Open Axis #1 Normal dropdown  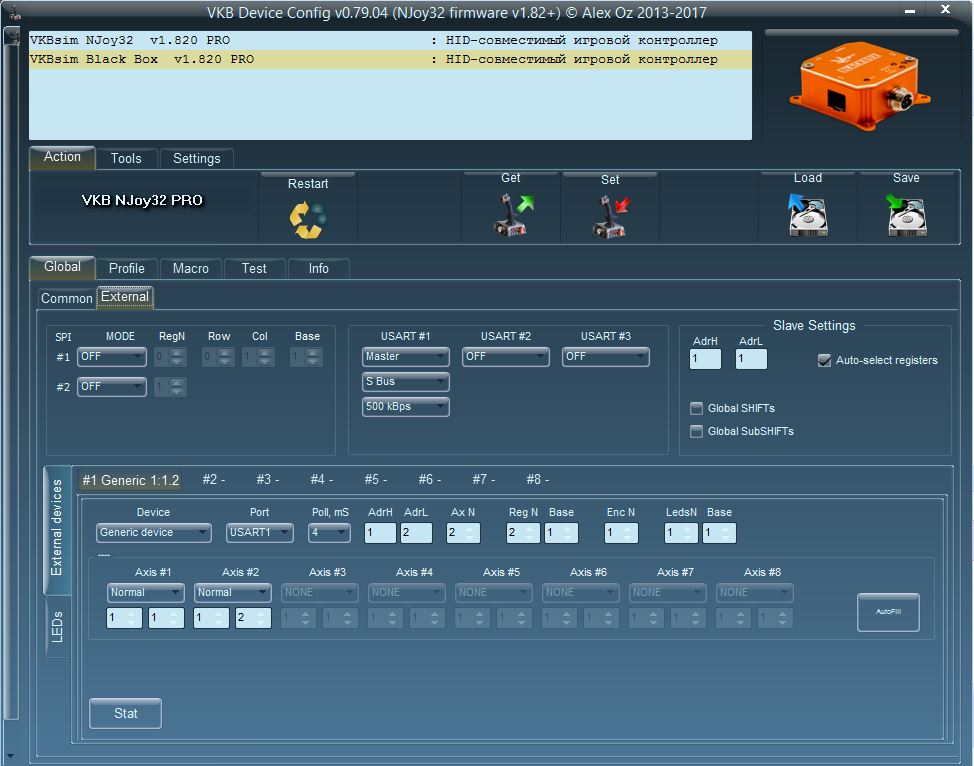[x=145, y=593]
